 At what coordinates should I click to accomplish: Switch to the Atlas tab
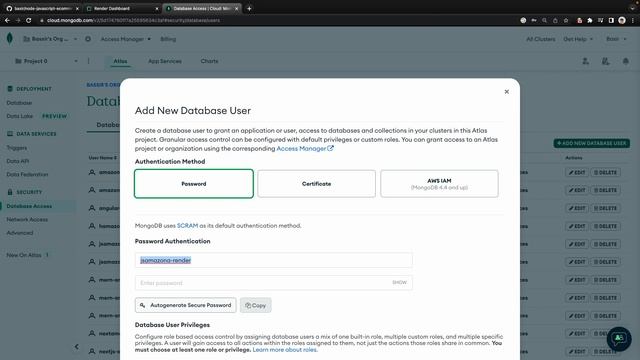120,61
